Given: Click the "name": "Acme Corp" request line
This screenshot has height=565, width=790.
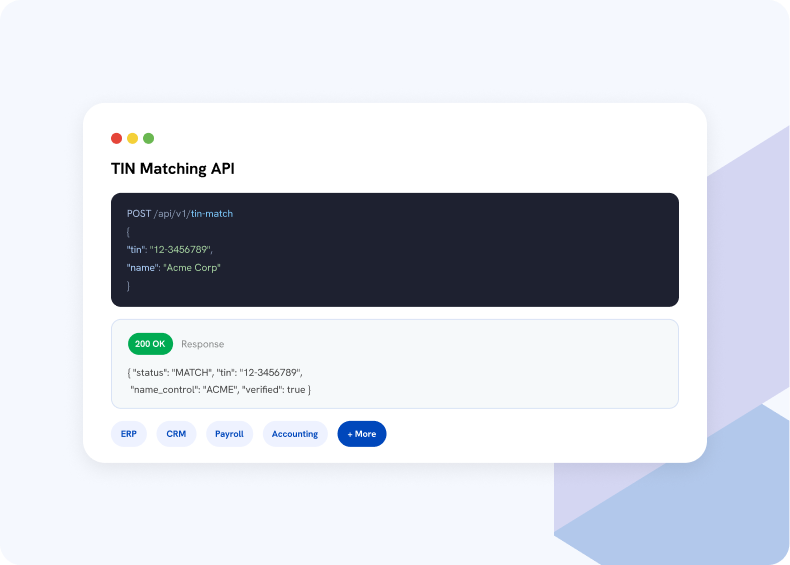Looking at the screenshot, I should [x=174, y=268].
